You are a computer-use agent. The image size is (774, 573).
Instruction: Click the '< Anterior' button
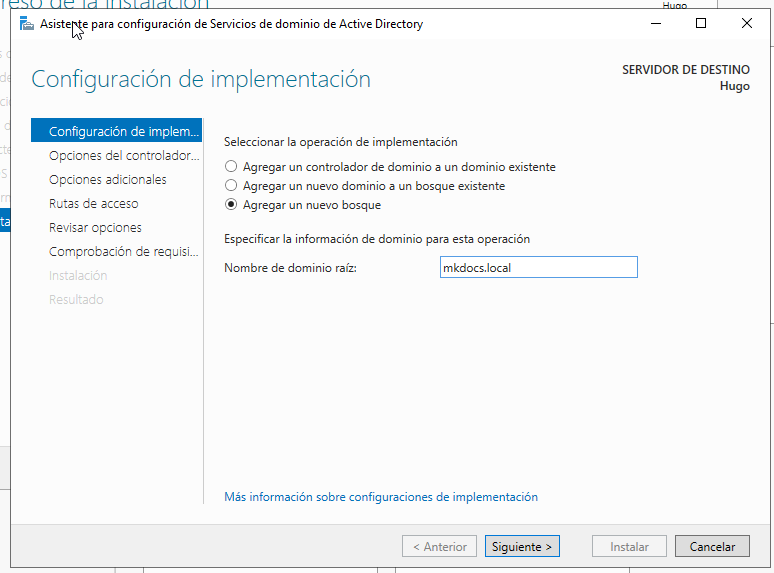(x=439, y=546)
